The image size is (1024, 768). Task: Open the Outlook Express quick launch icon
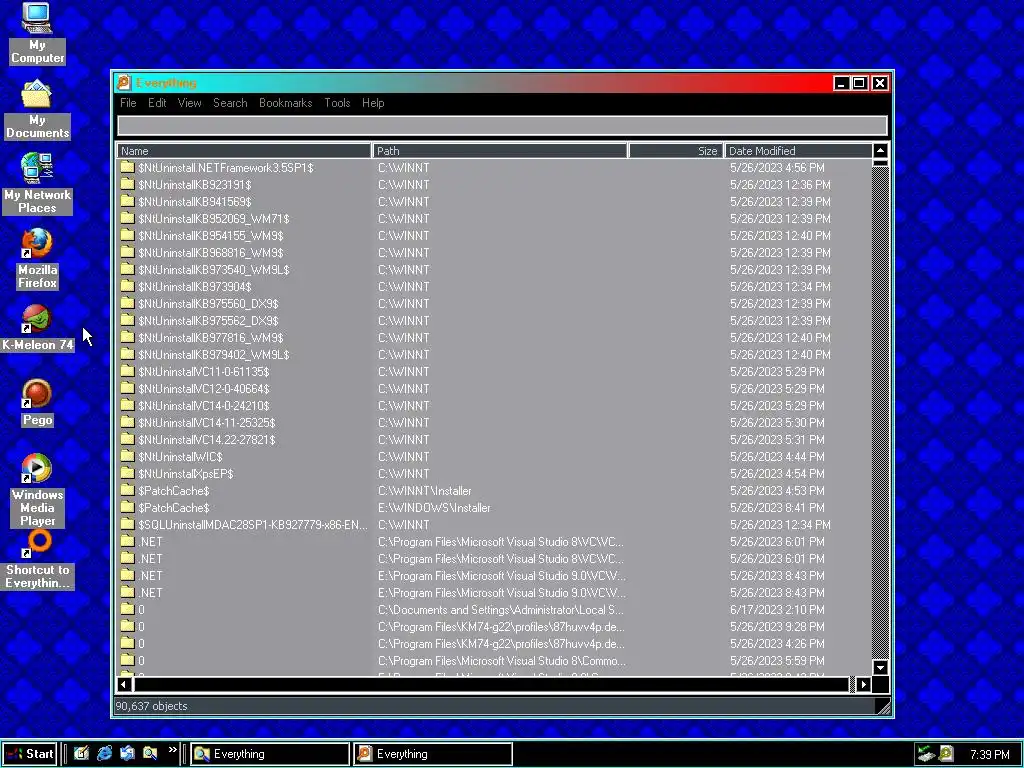pyautogui.click(x=127, y=753)
